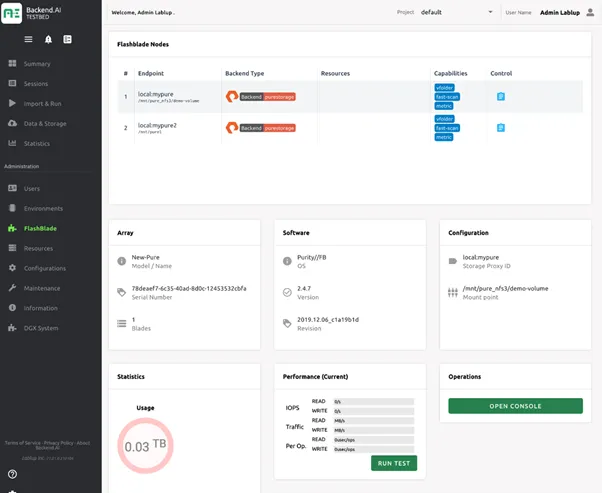This screenshot has width=602, height=493.
Task: Click serial number 78deaef7-6c35-40ad-8d0c-12453532cbfa
Action: pyautogui.click(x=189, y=288)
